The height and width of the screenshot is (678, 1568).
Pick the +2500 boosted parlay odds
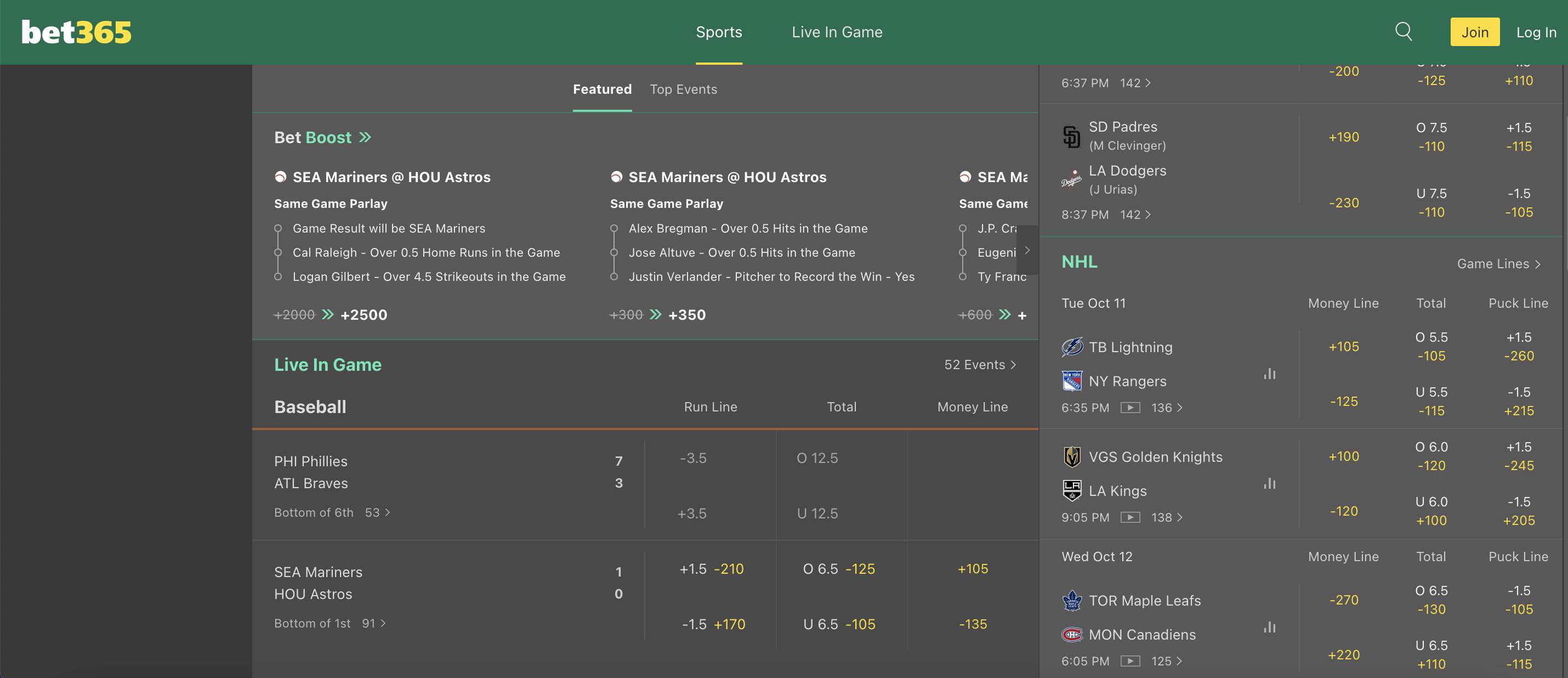[363, 315]
